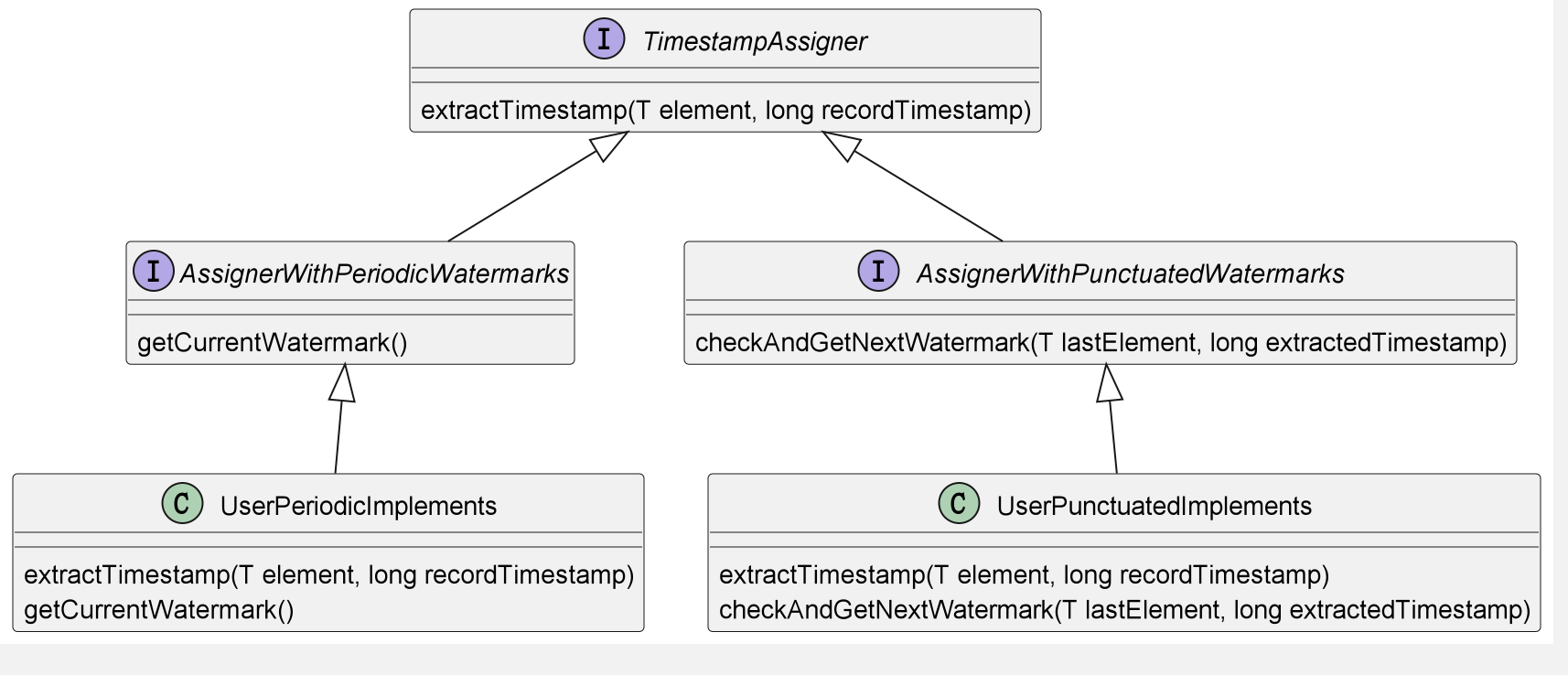Click getCurrentWatermark() in AssignerWithPeriodicWatermarks box
This screenshot has height=675, width=1568.
point(272,343)
